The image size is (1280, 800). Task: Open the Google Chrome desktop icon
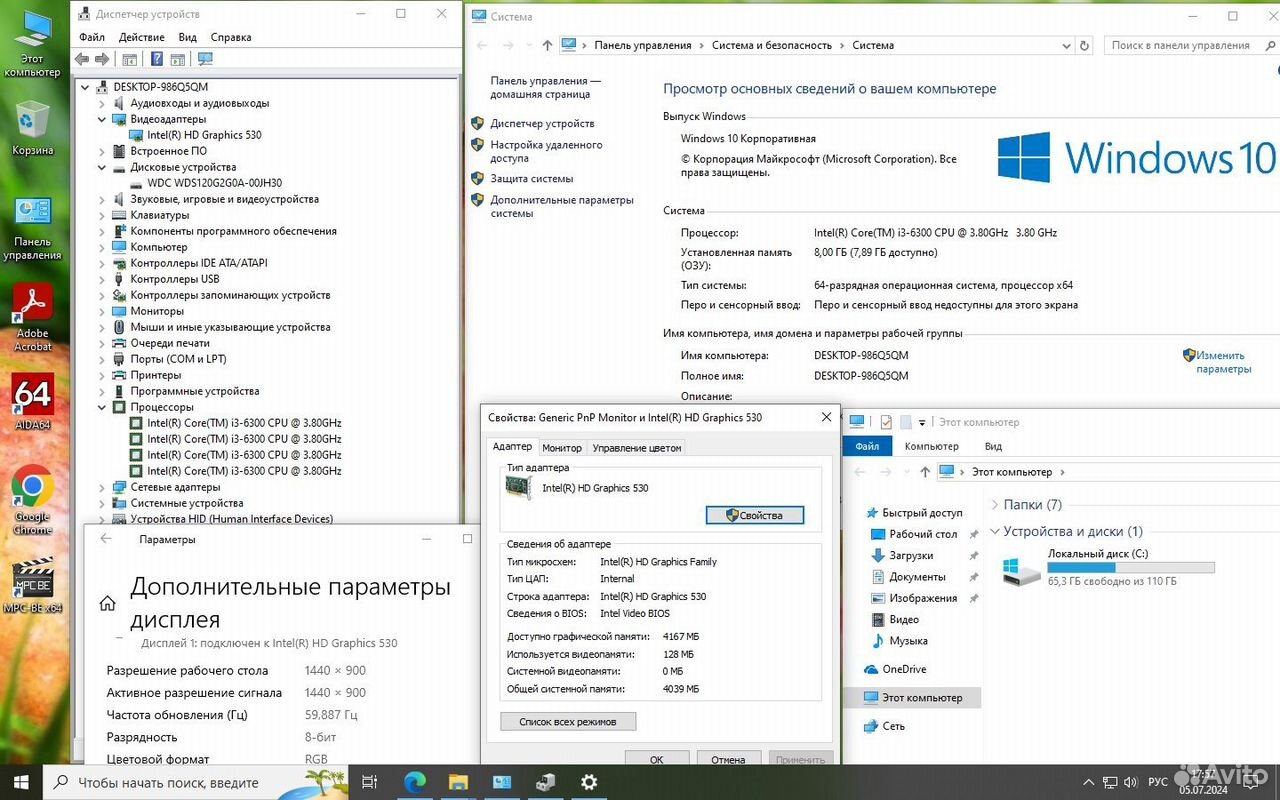pos(32,500)
